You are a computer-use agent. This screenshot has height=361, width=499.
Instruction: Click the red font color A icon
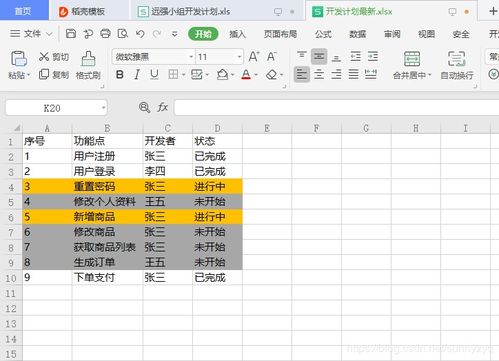coord(246,74)
